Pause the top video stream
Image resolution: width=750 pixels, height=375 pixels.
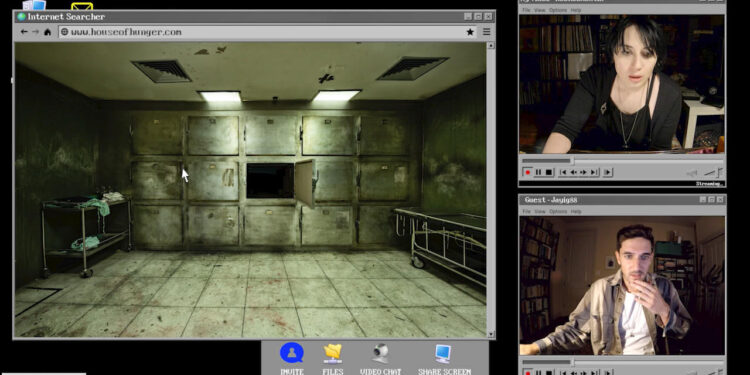(538, 172)
